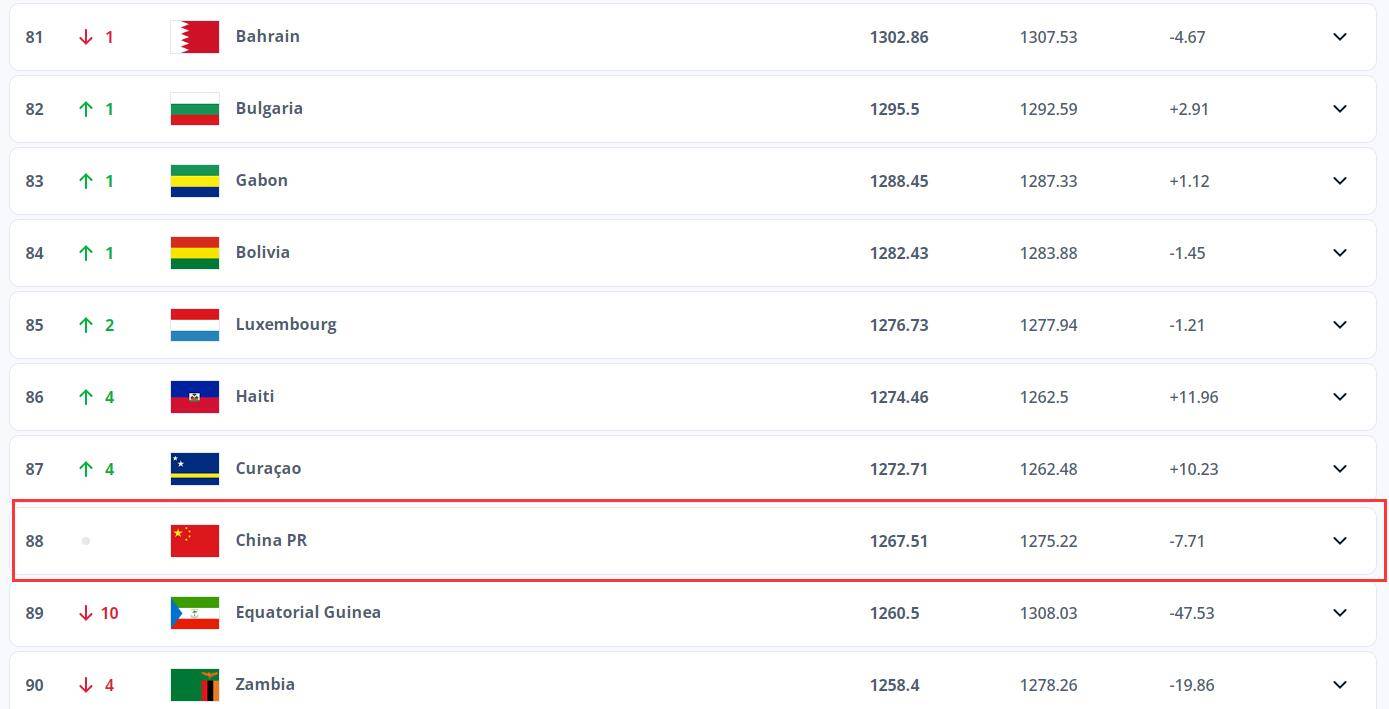Click the Equatorial Guinea flag icon

pos(195,613)
